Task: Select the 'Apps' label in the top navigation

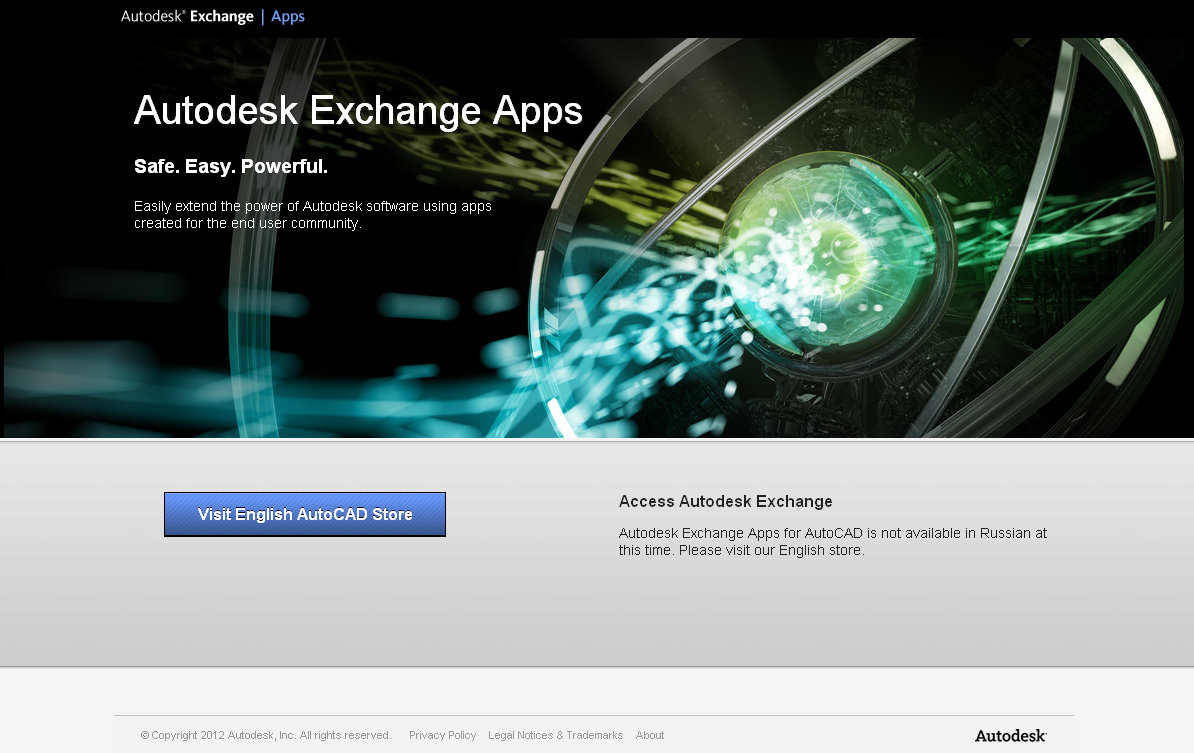Action: [288, 16]
